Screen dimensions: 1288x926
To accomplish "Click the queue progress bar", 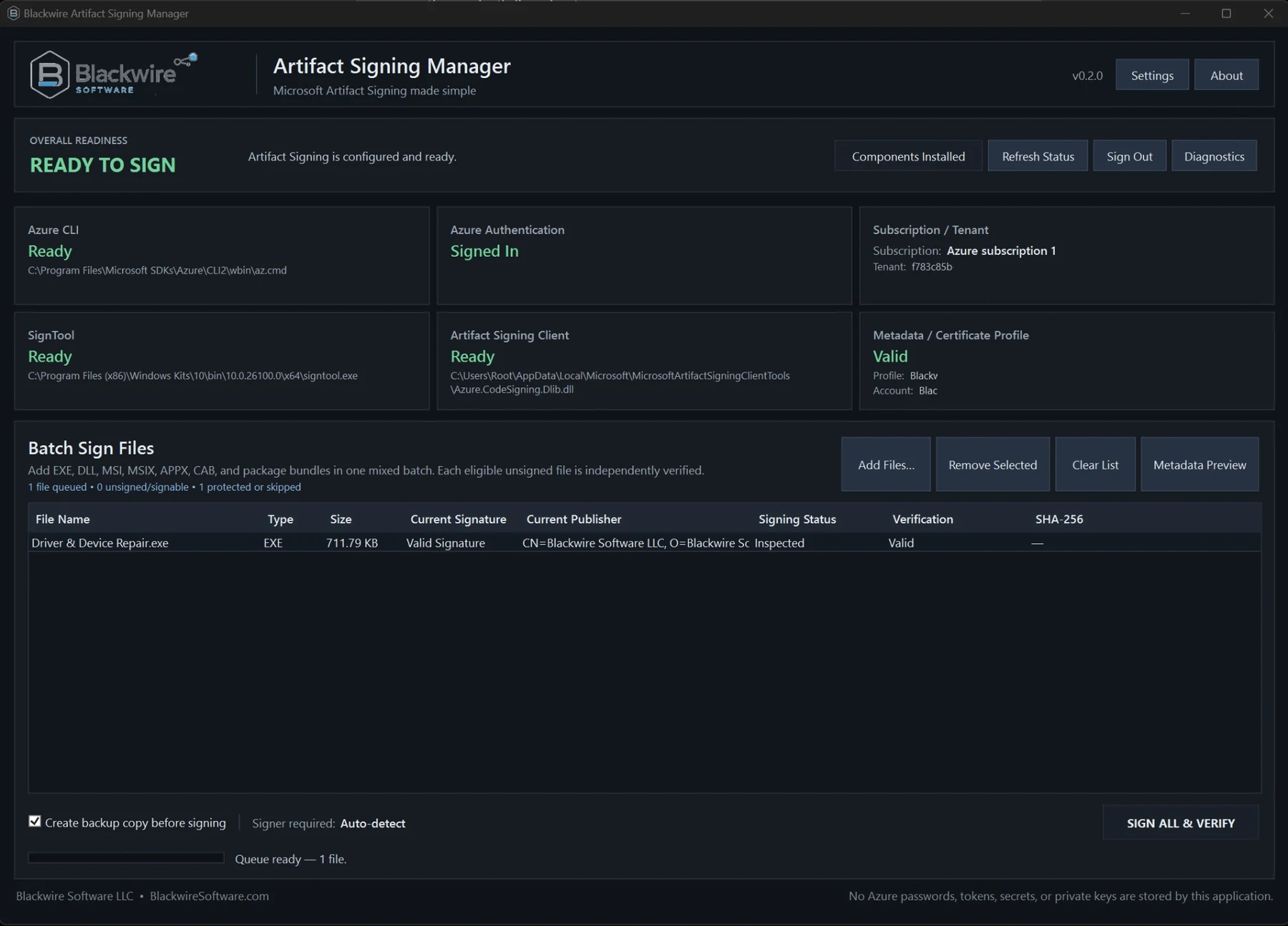I will coord(126,858).
